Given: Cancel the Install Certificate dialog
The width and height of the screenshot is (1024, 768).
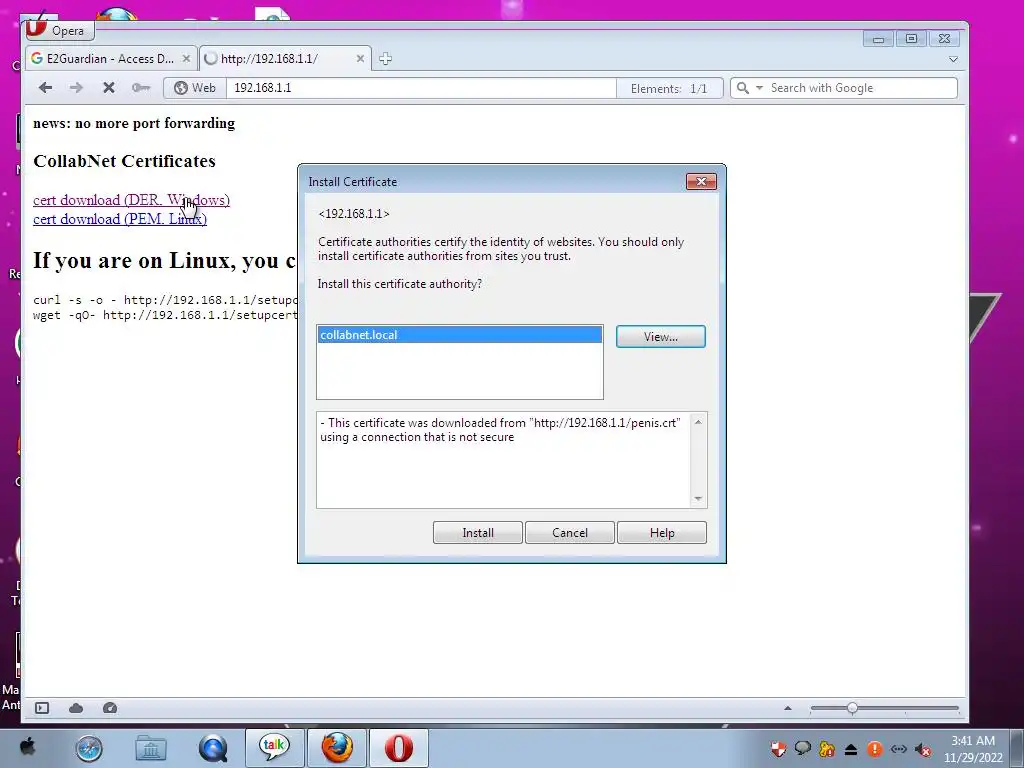Looking at the screenshot, I should click(x=569, y=532).
